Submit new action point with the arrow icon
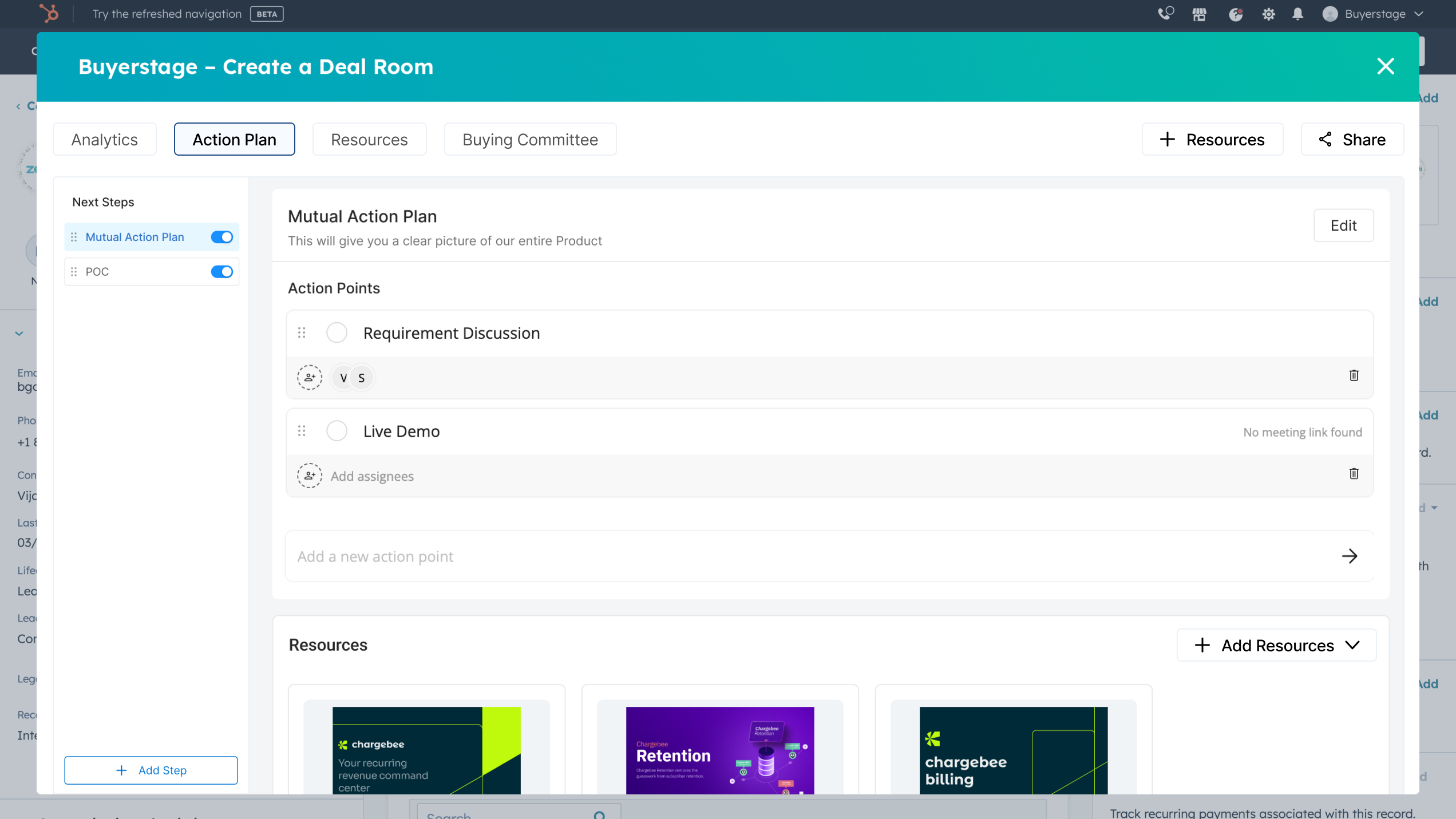1456x819 pixels. 1350,556
